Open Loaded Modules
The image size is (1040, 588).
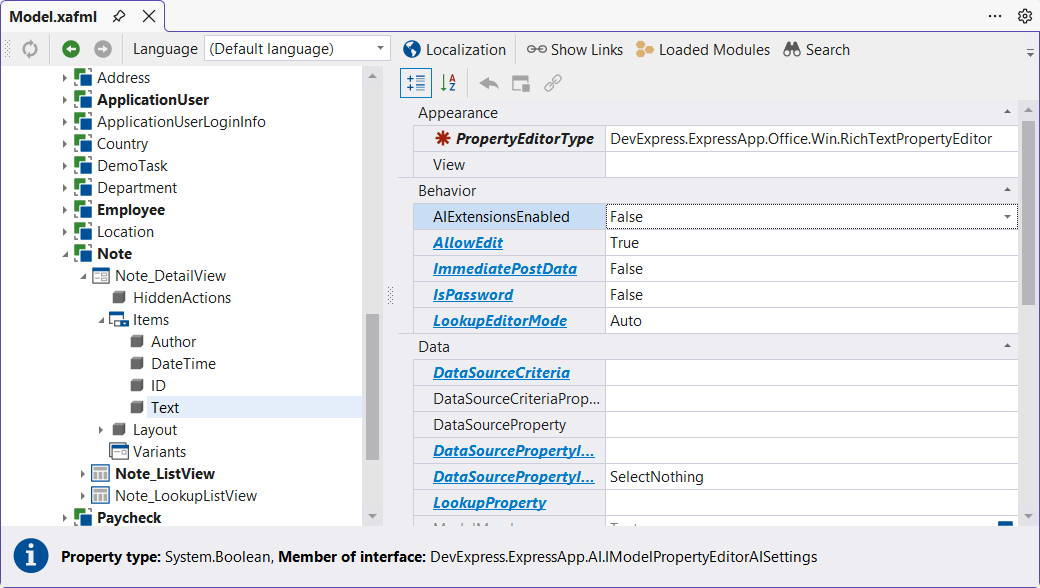[x=702, y=50]
